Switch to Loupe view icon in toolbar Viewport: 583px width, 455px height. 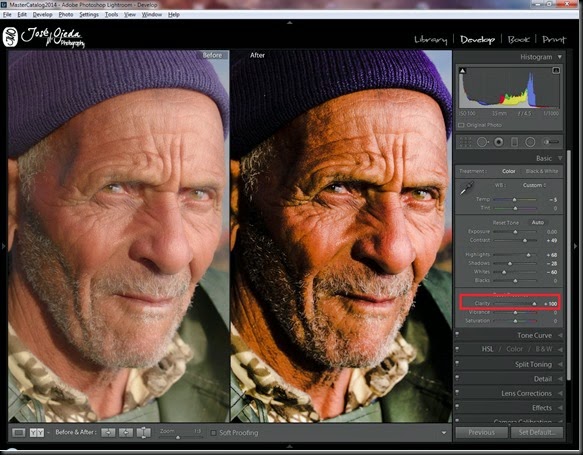click(x=19, y=433)
